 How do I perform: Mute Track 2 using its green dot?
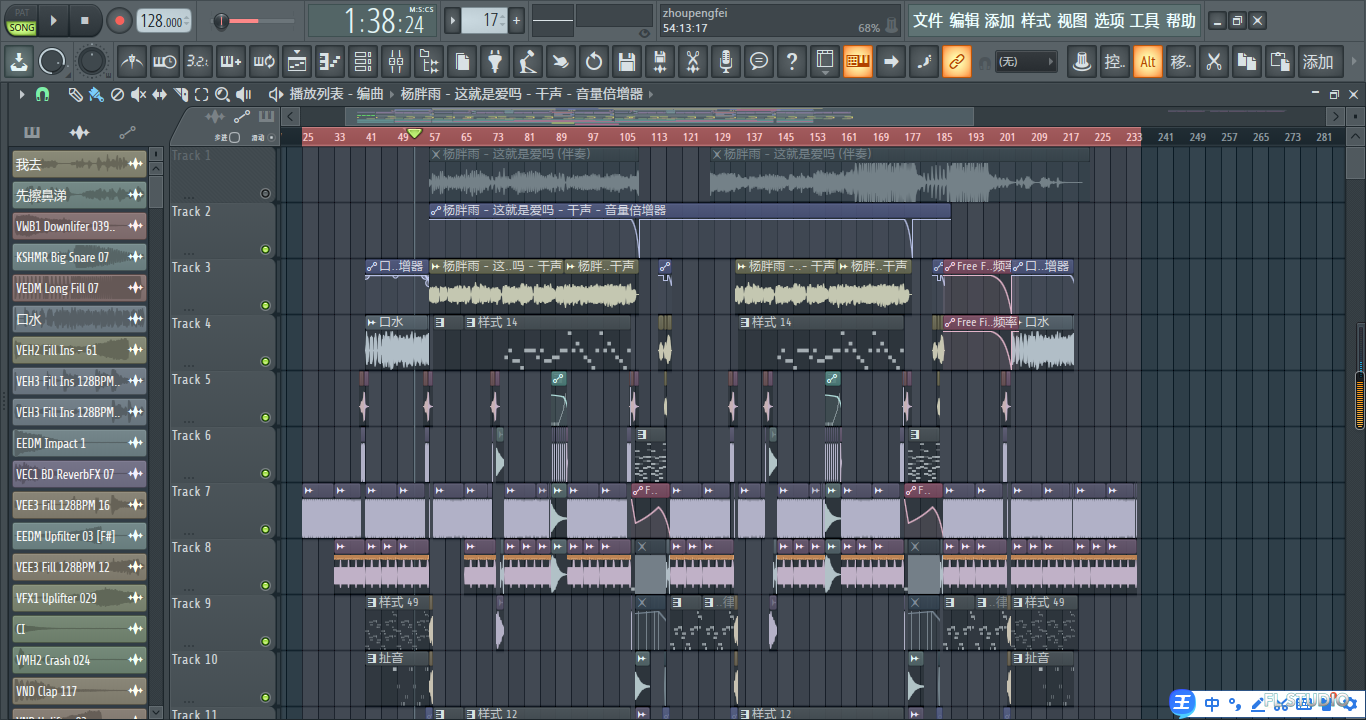tap(265, 250)
